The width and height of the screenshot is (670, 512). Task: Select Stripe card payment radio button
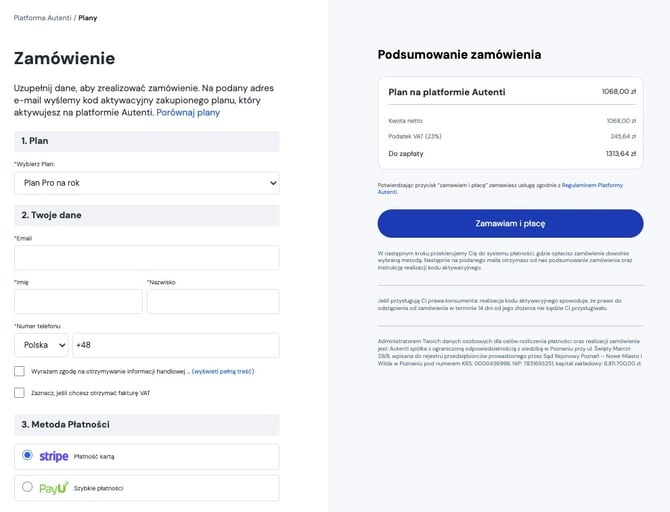click(27, 455)
